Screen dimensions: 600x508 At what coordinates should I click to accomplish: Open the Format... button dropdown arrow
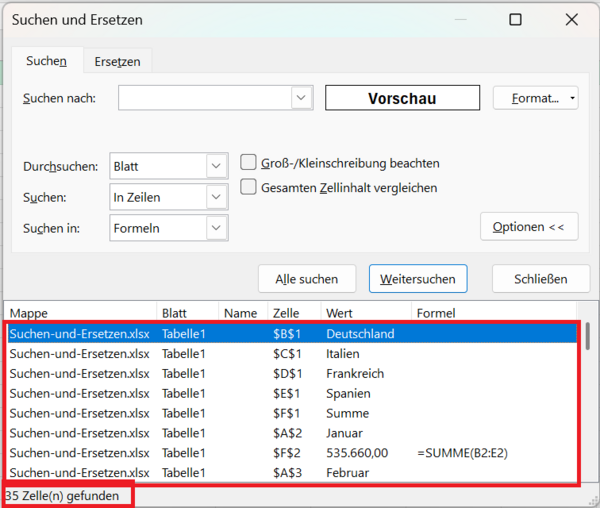pos(571,98)
